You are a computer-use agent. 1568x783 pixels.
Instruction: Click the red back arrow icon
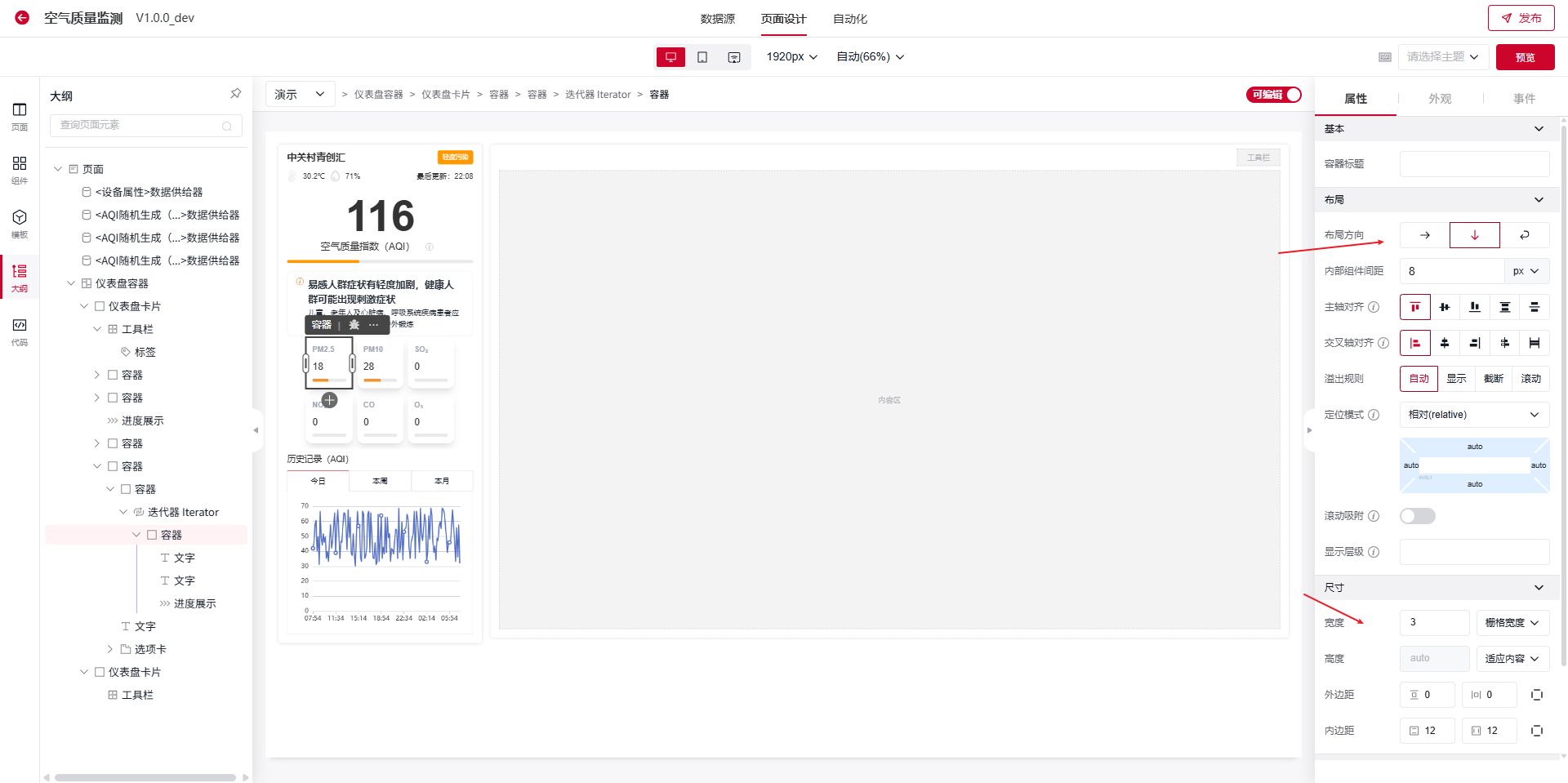22,17
